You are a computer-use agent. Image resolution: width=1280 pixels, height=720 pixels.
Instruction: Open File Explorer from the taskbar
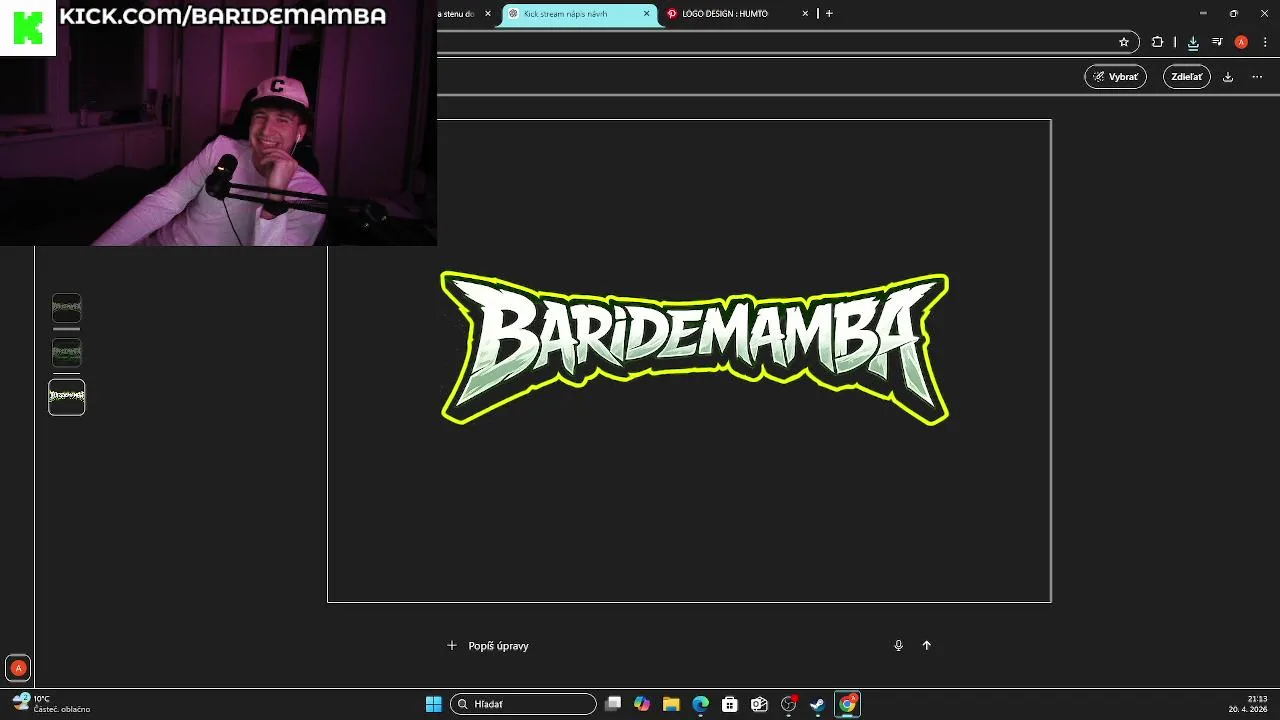pos(671,704)
